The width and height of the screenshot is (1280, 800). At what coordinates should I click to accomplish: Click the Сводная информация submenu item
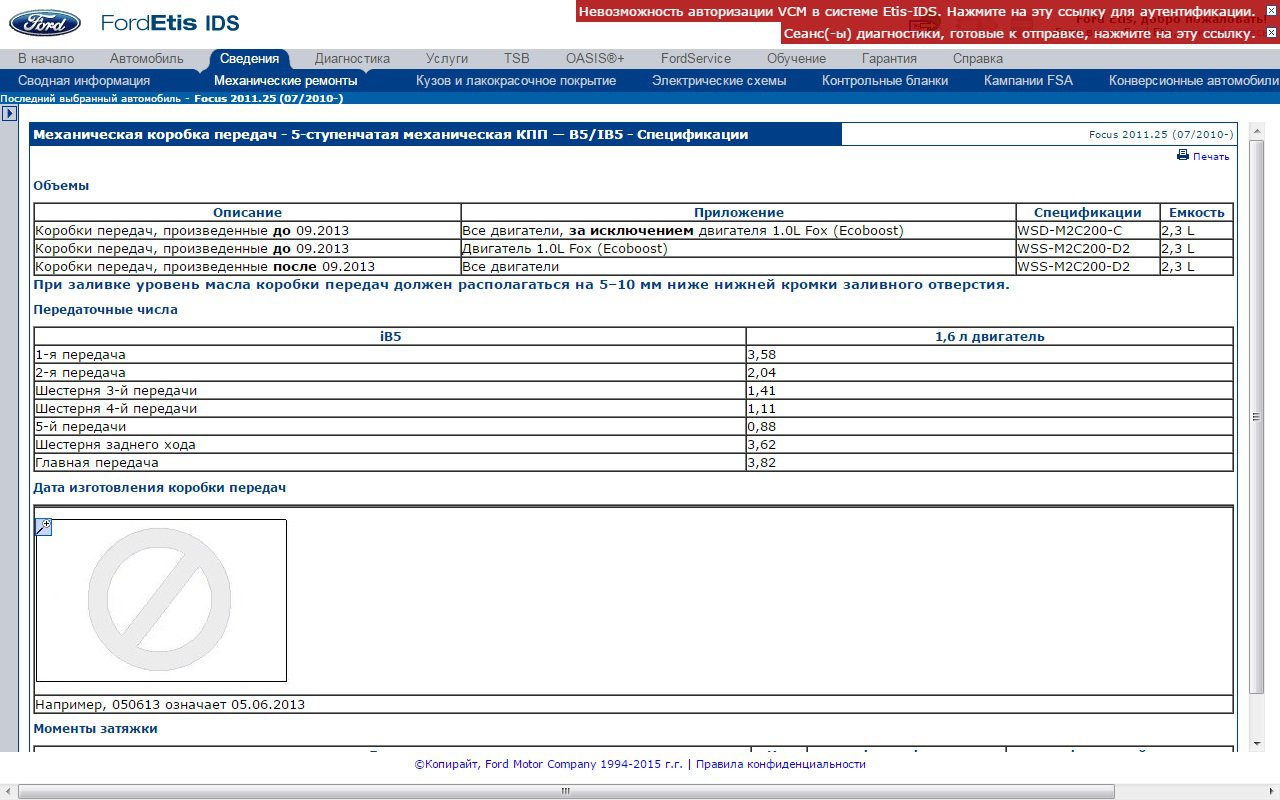pyautogui.click(x=84, y=81)
